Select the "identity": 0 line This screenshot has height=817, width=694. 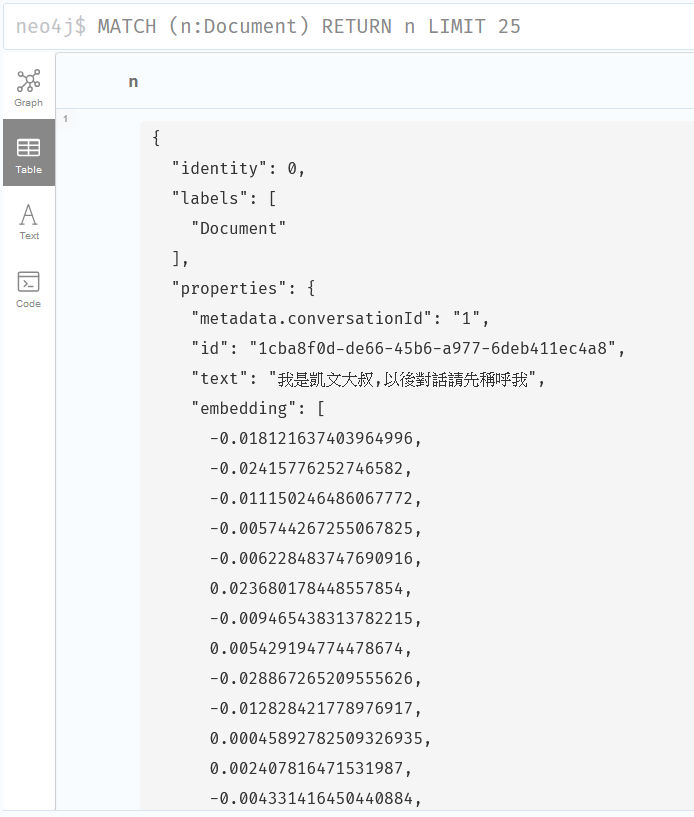(x=238, y=168)
